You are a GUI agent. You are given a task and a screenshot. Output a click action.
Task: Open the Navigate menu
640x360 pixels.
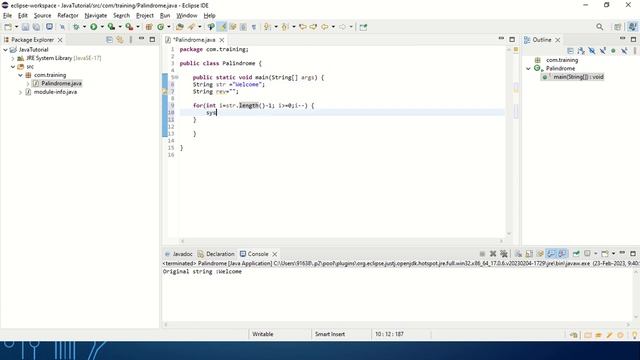96,16
